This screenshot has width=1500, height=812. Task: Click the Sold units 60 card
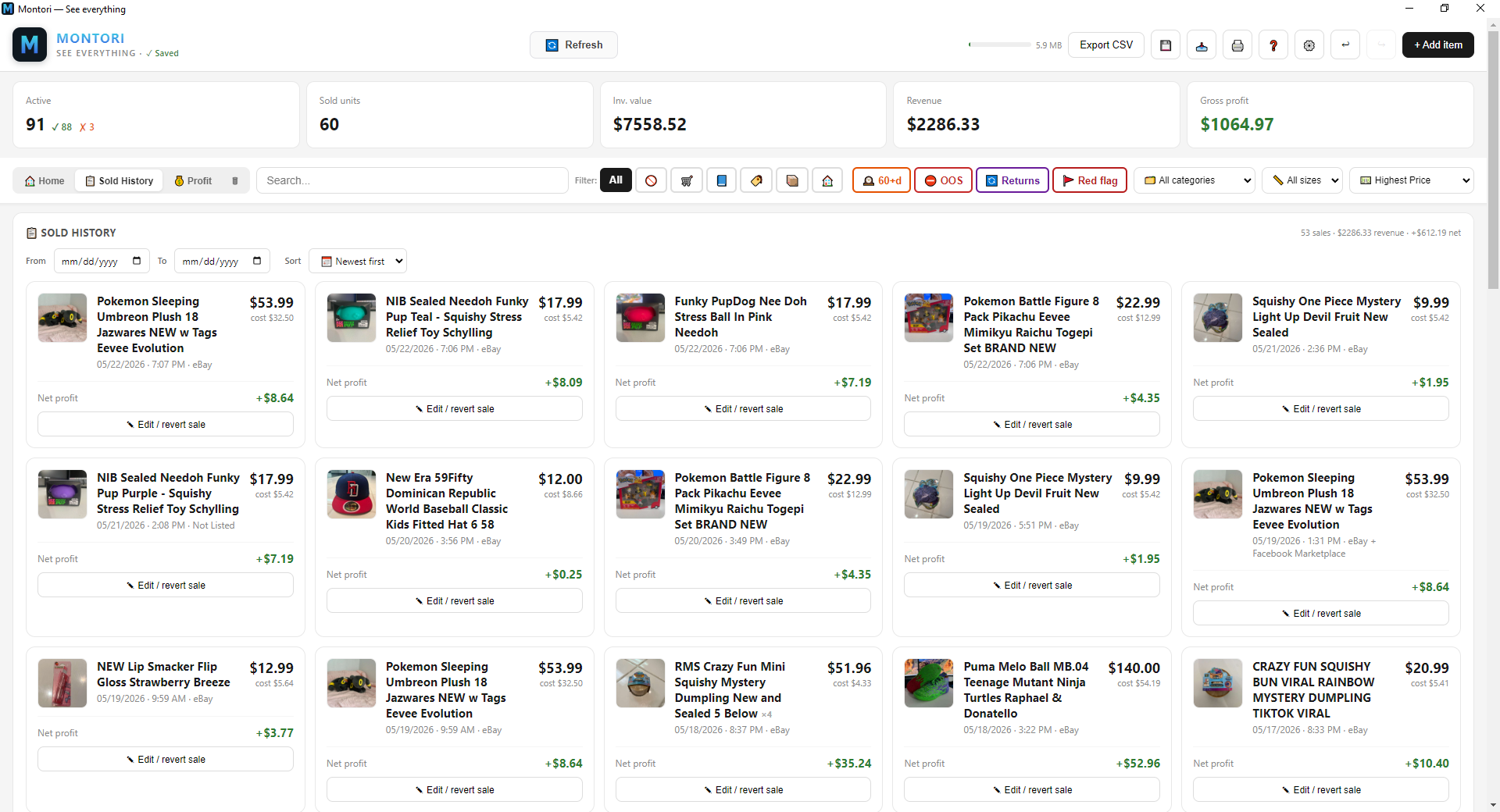pos(450,115)
